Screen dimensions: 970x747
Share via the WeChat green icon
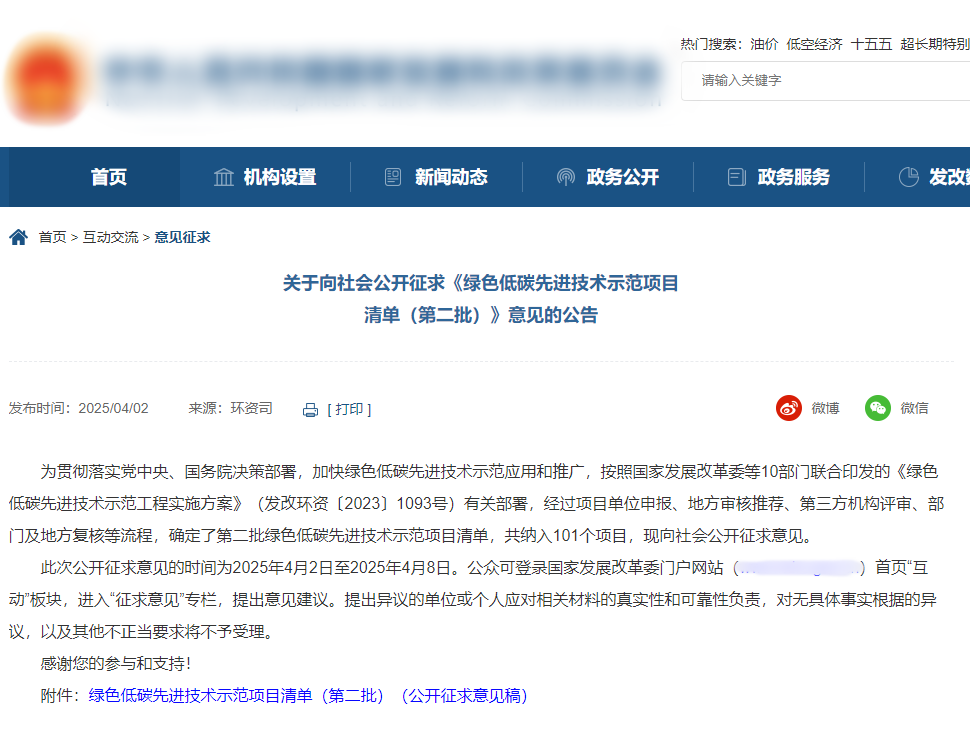click(x=878, y=408)
